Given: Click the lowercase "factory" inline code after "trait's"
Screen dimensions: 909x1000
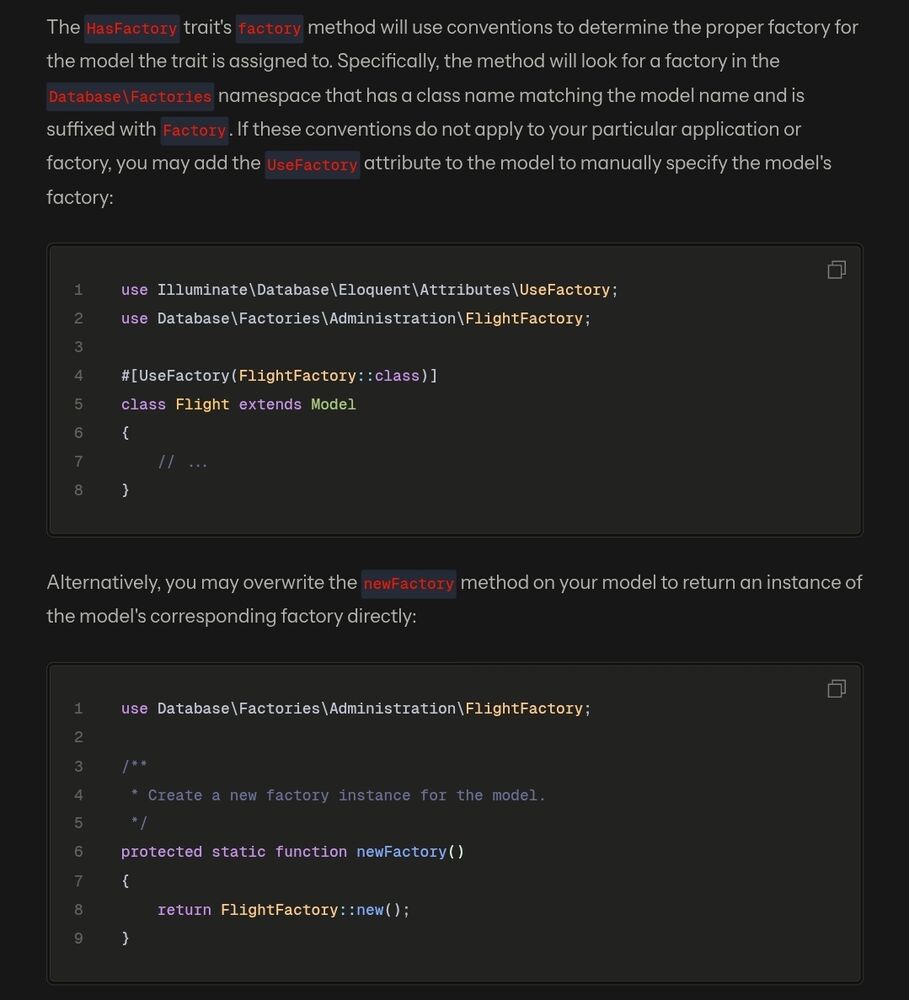Looking at the screenshot, I should (269, 28).
